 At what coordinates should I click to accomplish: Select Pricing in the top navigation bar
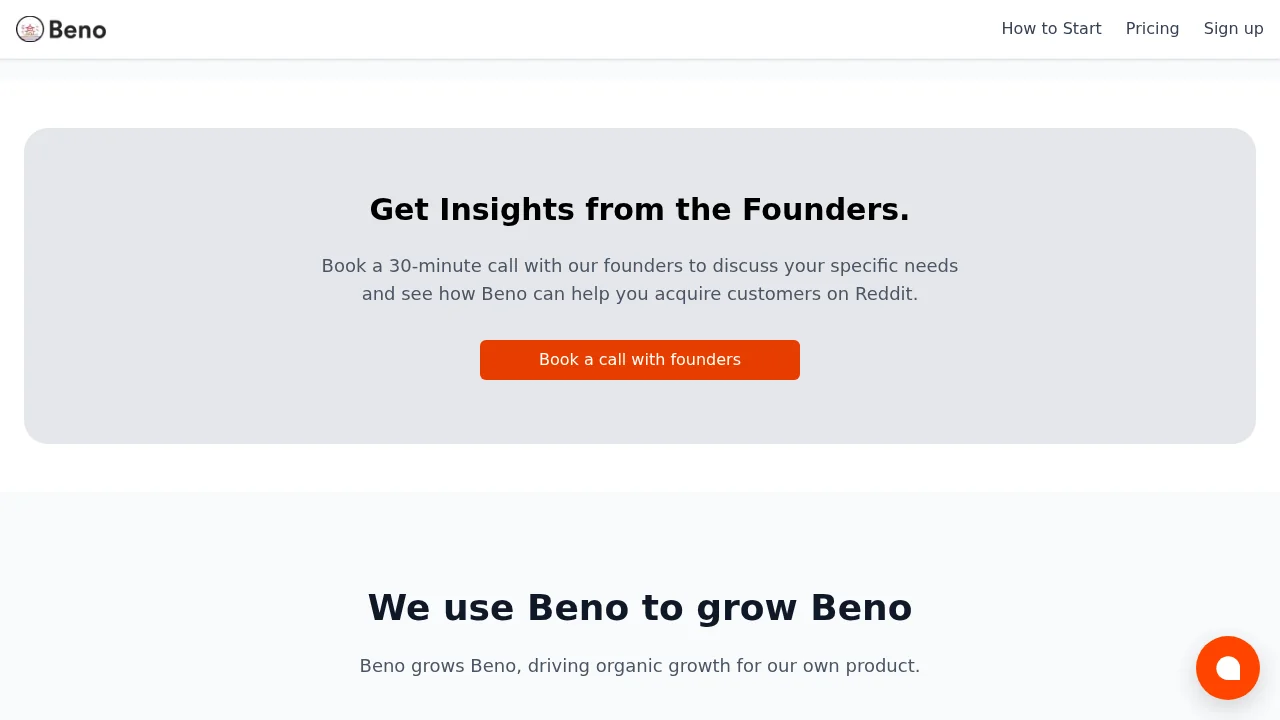coord(1152,28)
